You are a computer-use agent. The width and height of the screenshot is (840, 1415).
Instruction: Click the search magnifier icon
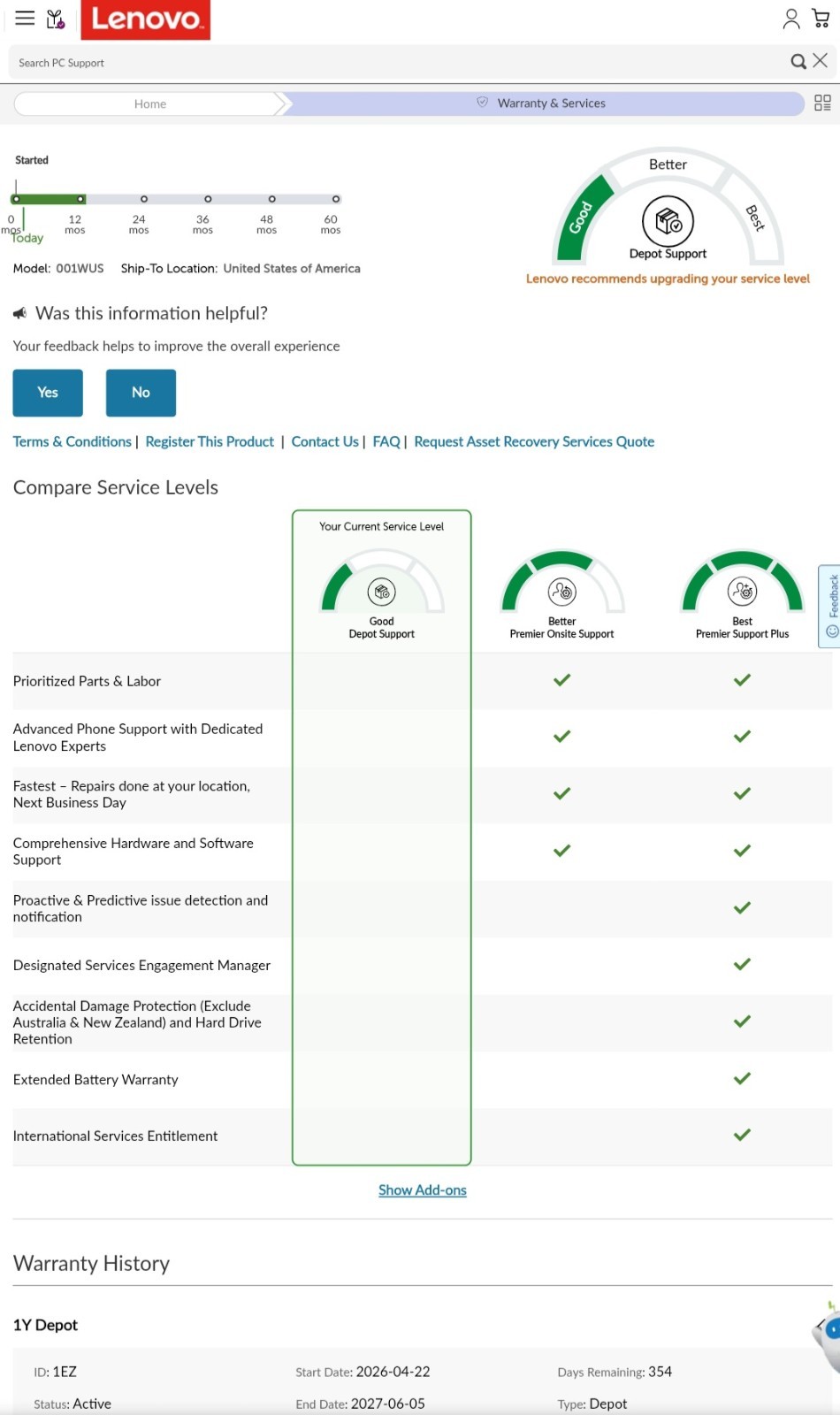(798, 61)
